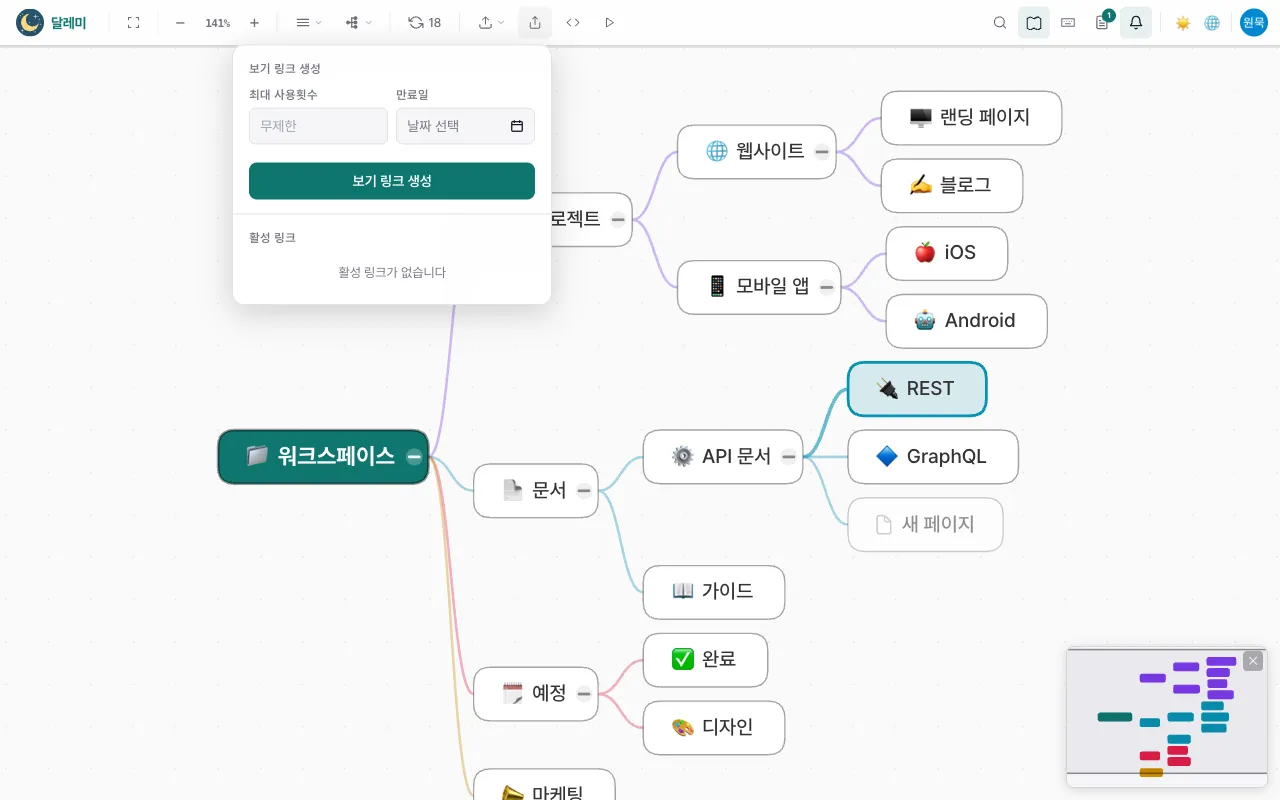Open the 만료일 date picker field

pyautogui.click(x=465, y=126)
